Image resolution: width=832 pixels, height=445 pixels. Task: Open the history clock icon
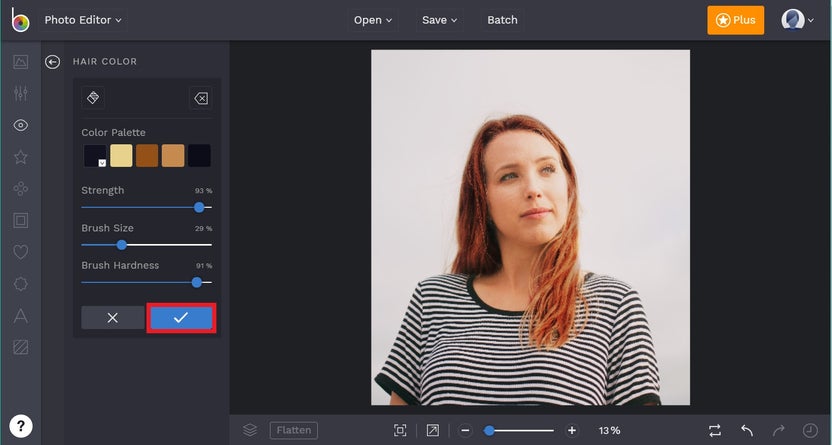pos(810,430)
